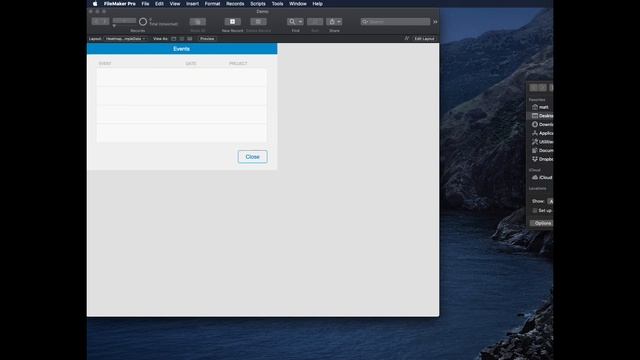Select Dropbox in Finder sidebar

[x=542, y=159]
